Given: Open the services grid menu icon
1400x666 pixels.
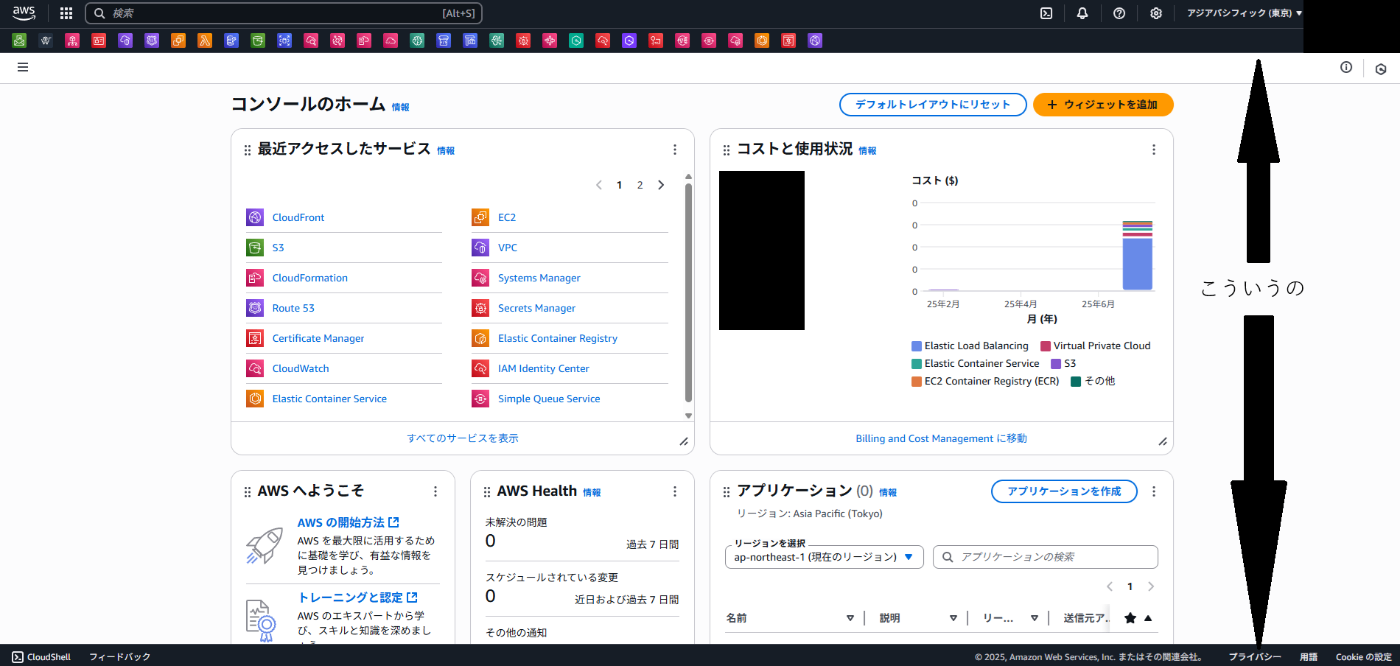Looking at the screenshot, I should tap(66, 13).
